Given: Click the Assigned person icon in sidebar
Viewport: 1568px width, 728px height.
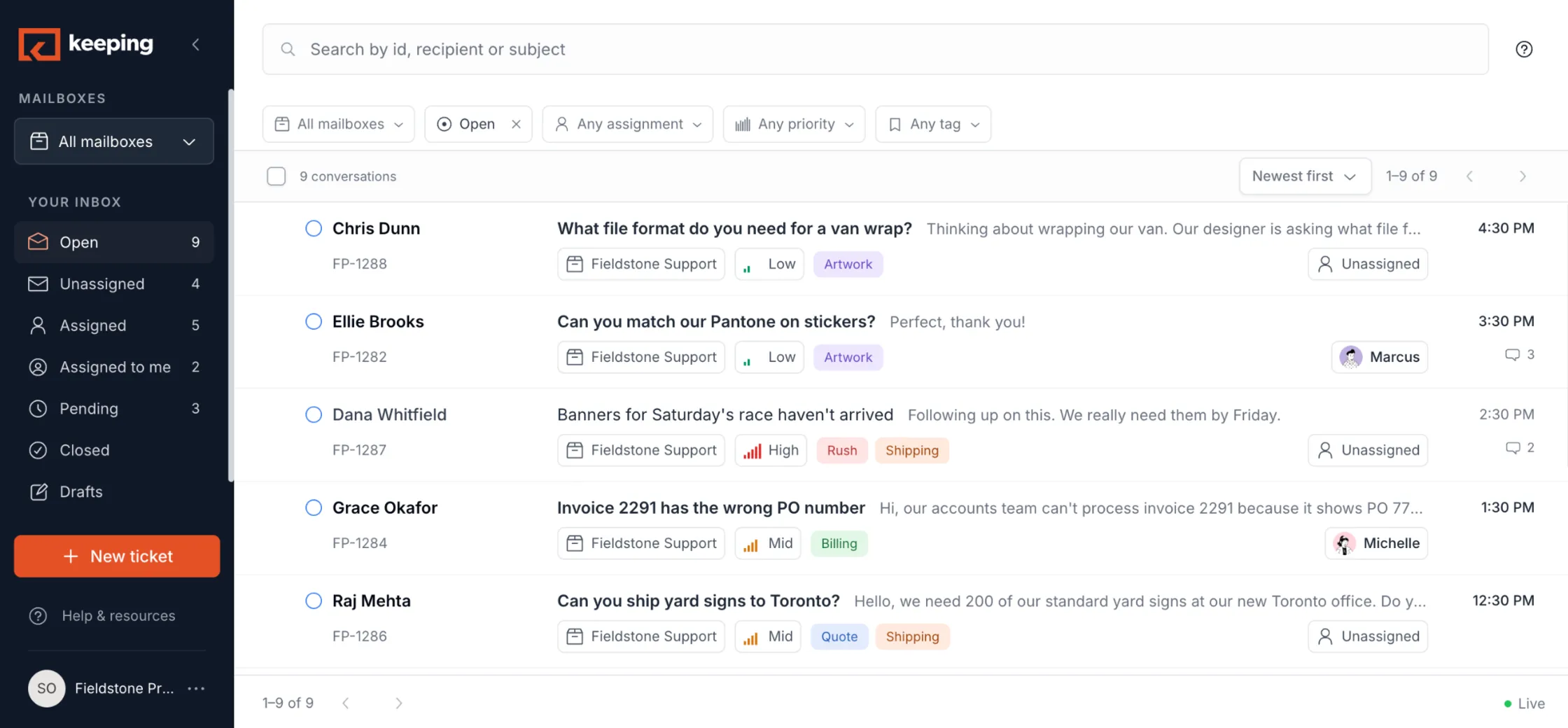Looking at the screenshot, I should (38, 325).
